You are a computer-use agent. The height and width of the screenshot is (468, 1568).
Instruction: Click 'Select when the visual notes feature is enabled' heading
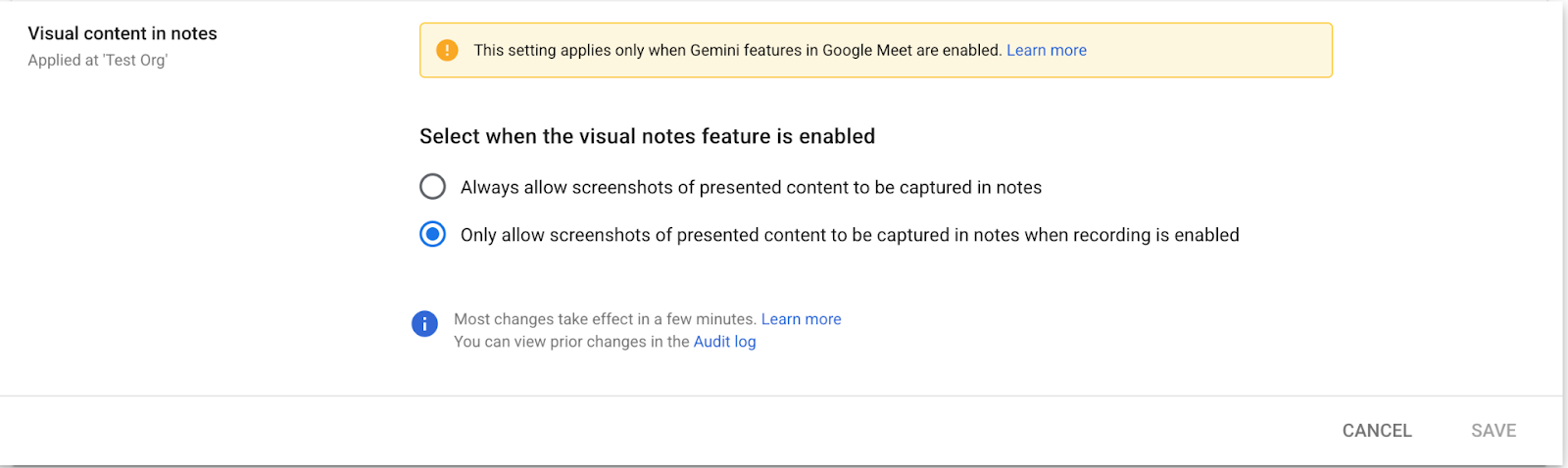tap(647, 136)
